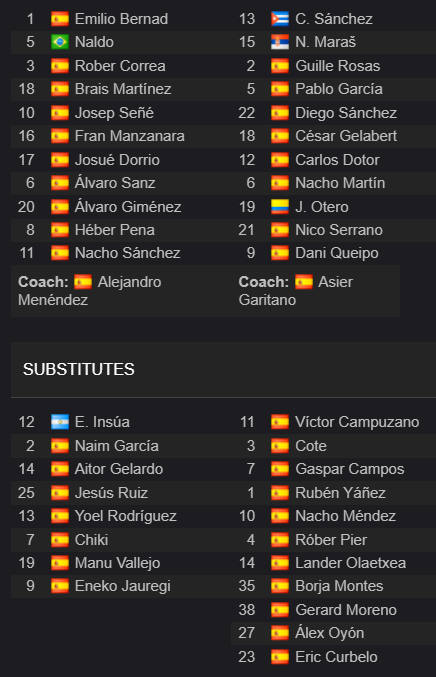The width and height of the screenshot is (436, 677).
Task: Select substitute Eneko Jauregi
Action: (x=123, y=586)
